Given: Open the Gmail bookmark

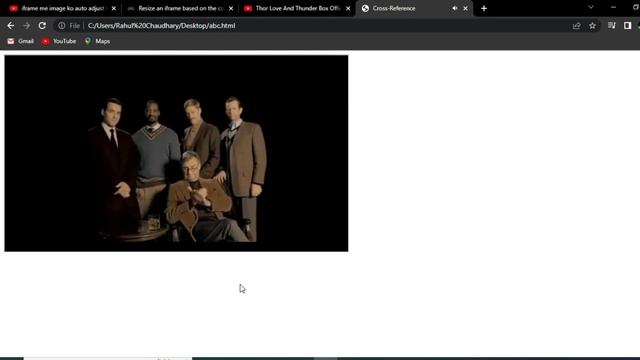Looking at the screenshot, I should click(x=21, y=41).
